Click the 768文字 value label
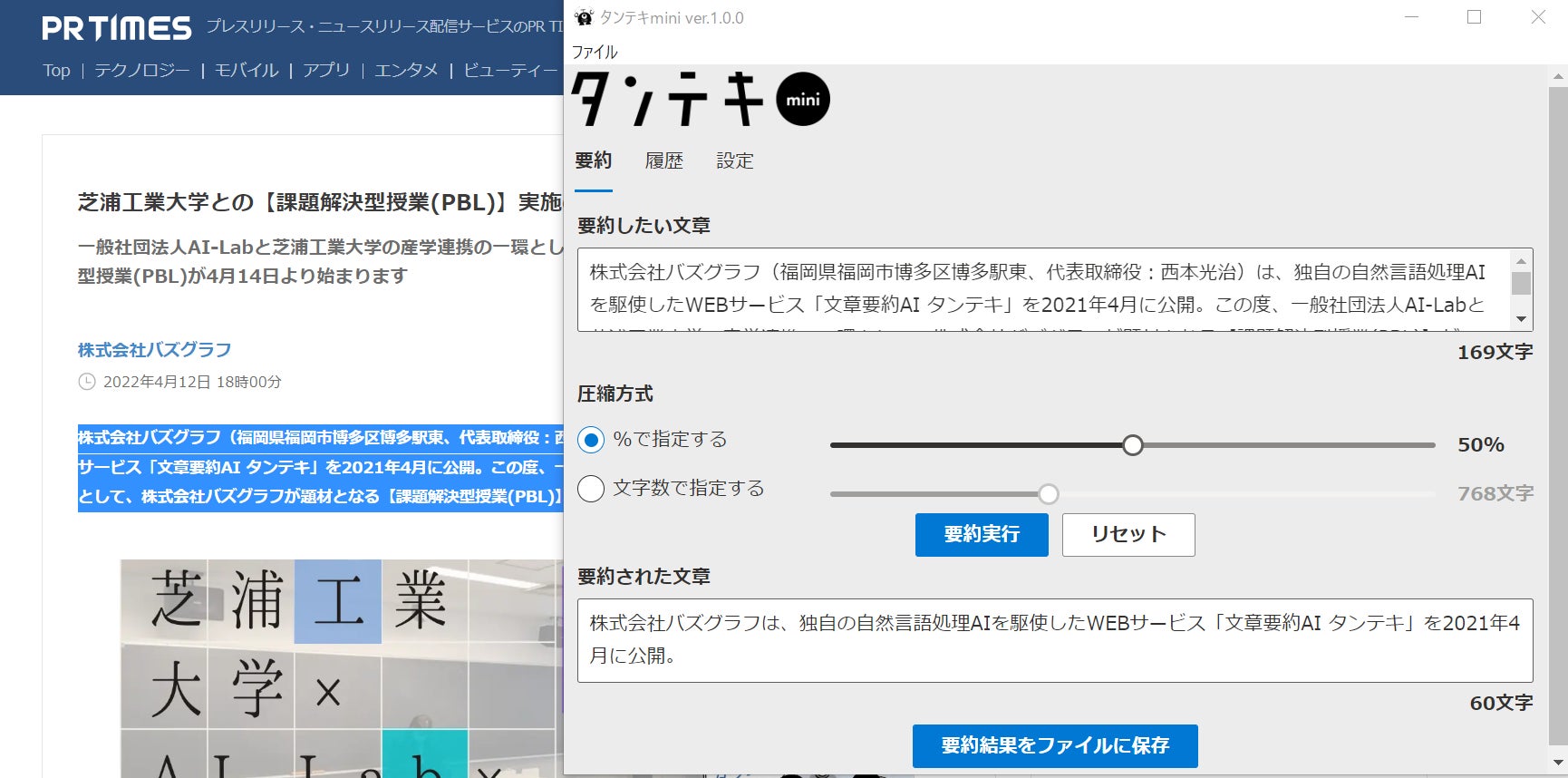Viewport: 1568px width, 778px height. tap(1495, 494)
